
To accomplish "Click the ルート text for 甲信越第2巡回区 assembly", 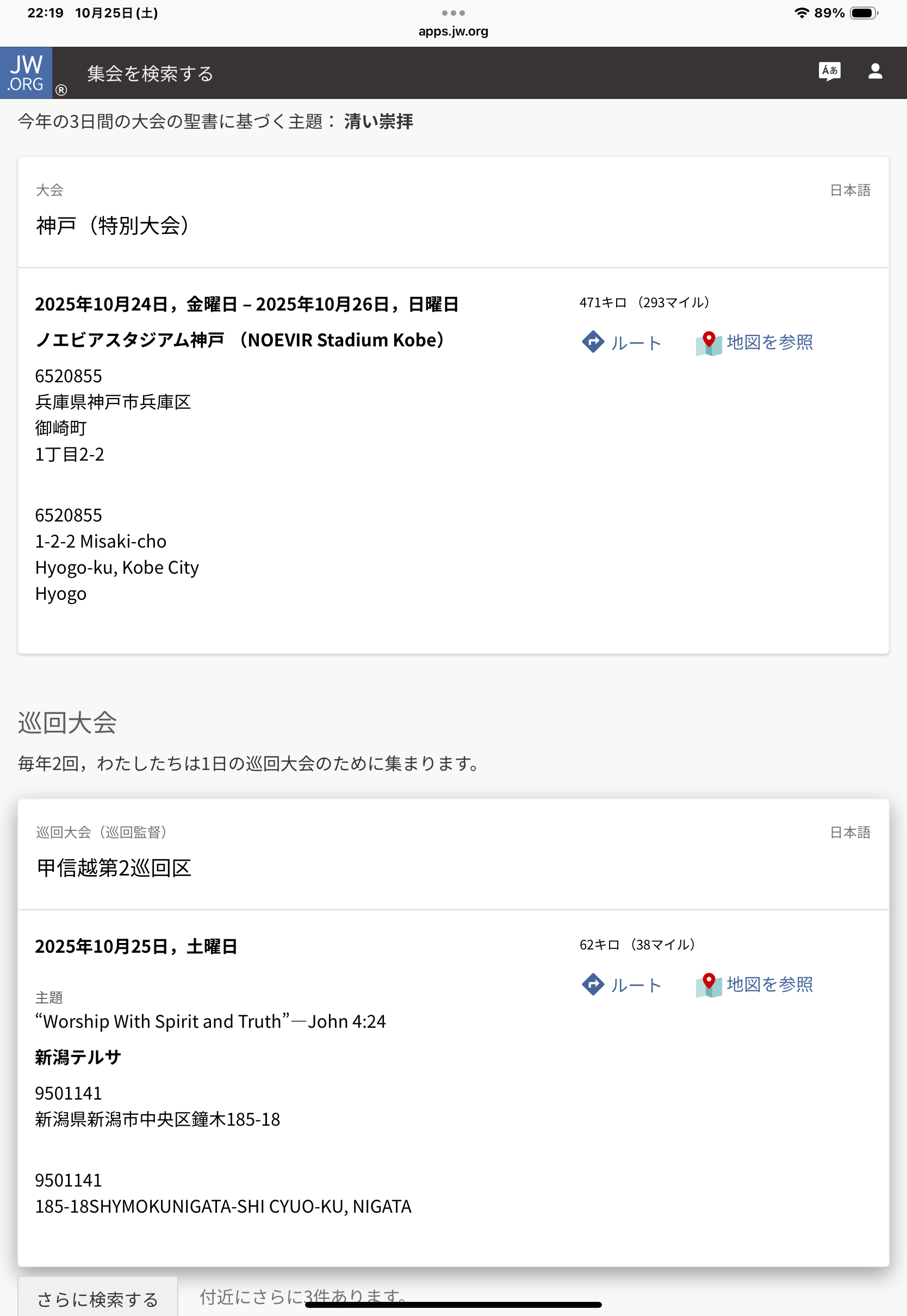I will click(x=636, y=985).
